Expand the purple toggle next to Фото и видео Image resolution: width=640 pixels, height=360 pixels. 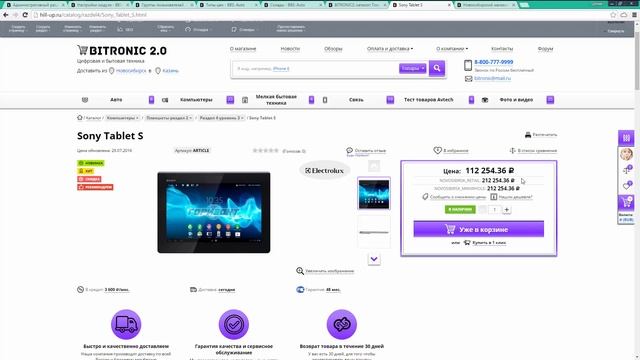coord(550,100)
